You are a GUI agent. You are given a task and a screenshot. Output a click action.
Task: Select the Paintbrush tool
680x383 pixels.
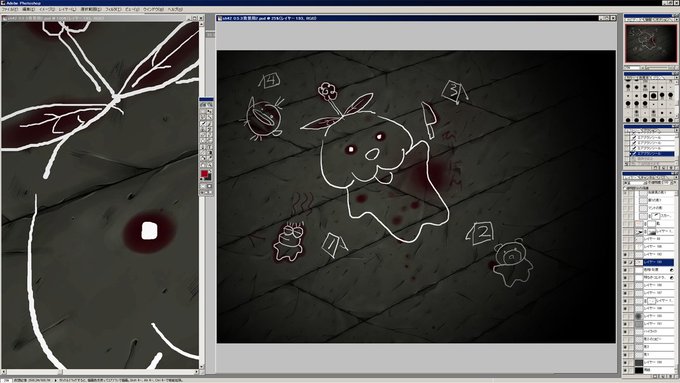[209, 124]
